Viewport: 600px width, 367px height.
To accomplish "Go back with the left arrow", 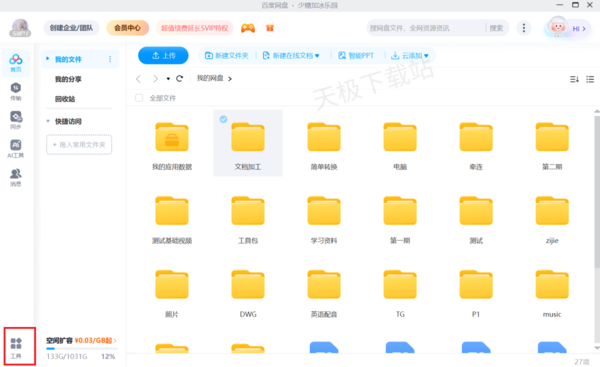I will (x=139, y=79).
